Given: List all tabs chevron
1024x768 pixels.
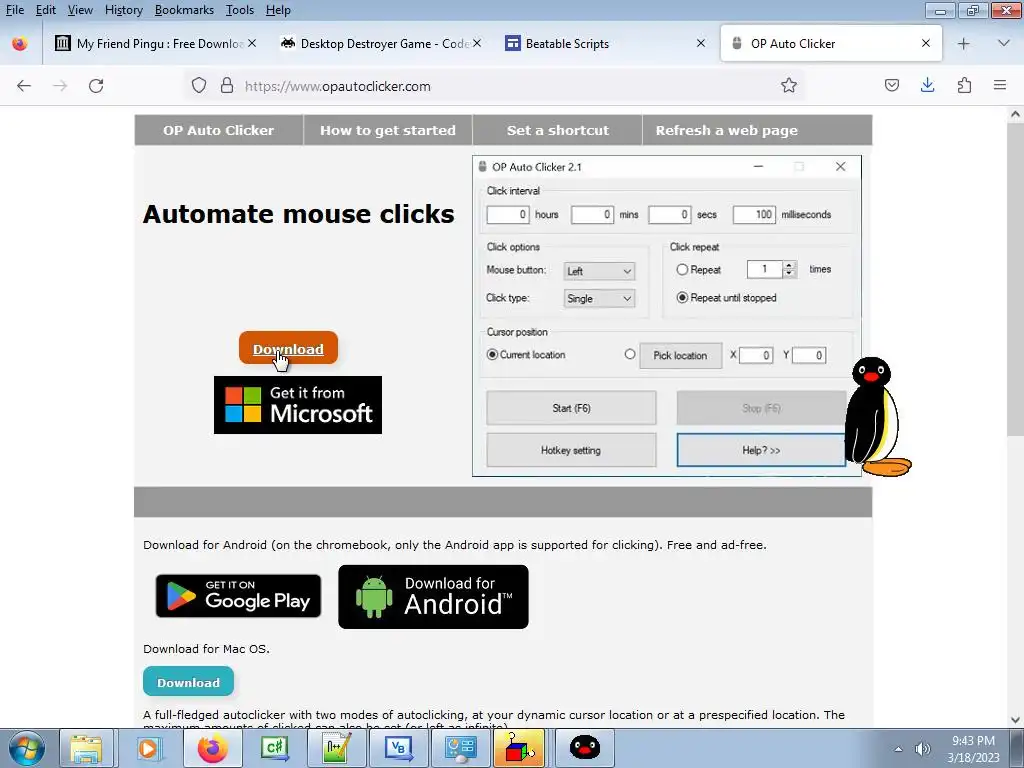Looking at the screenshot, I should (1004, 44).
